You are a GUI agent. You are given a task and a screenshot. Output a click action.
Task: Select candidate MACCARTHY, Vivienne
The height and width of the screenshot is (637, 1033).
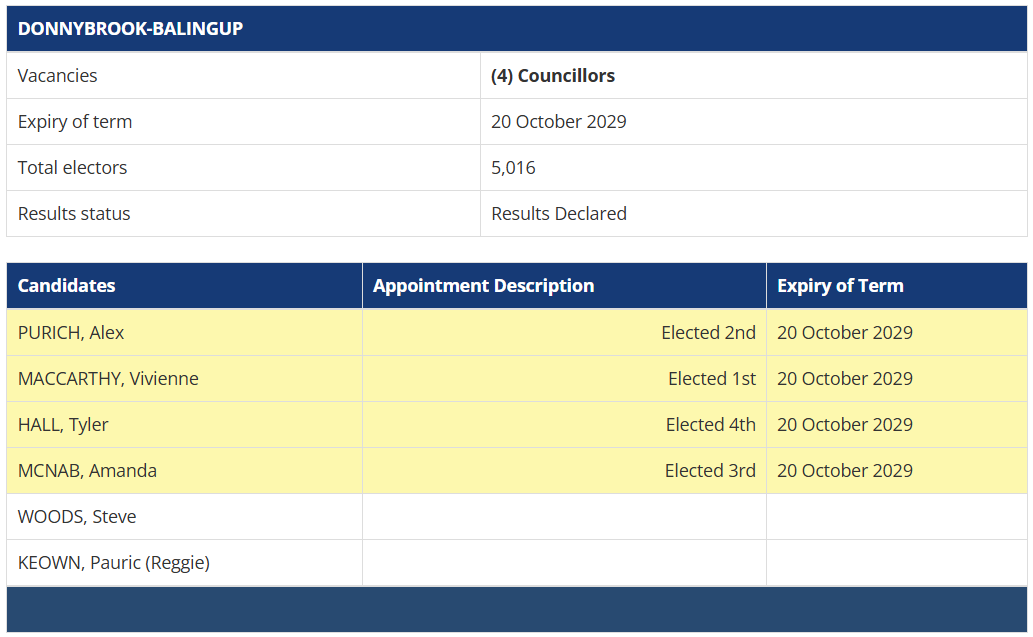coord(108,379)
